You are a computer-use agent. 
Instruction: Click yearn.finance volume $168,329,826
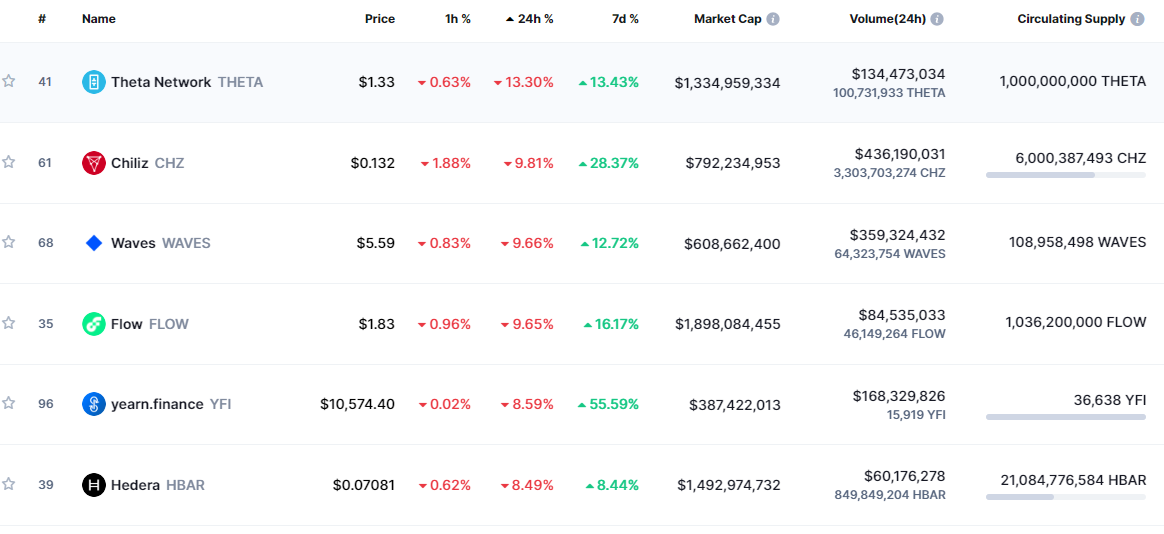click(x=899, y=396)
